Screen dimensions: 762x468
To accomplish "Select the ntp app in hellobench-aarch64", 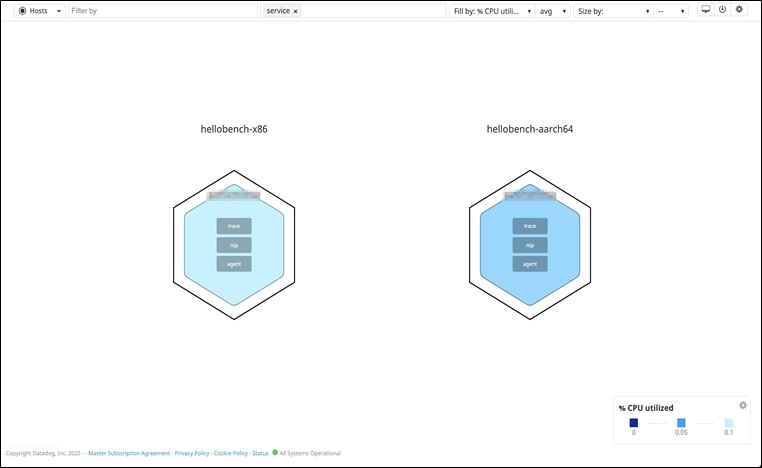I will (530, 245).
